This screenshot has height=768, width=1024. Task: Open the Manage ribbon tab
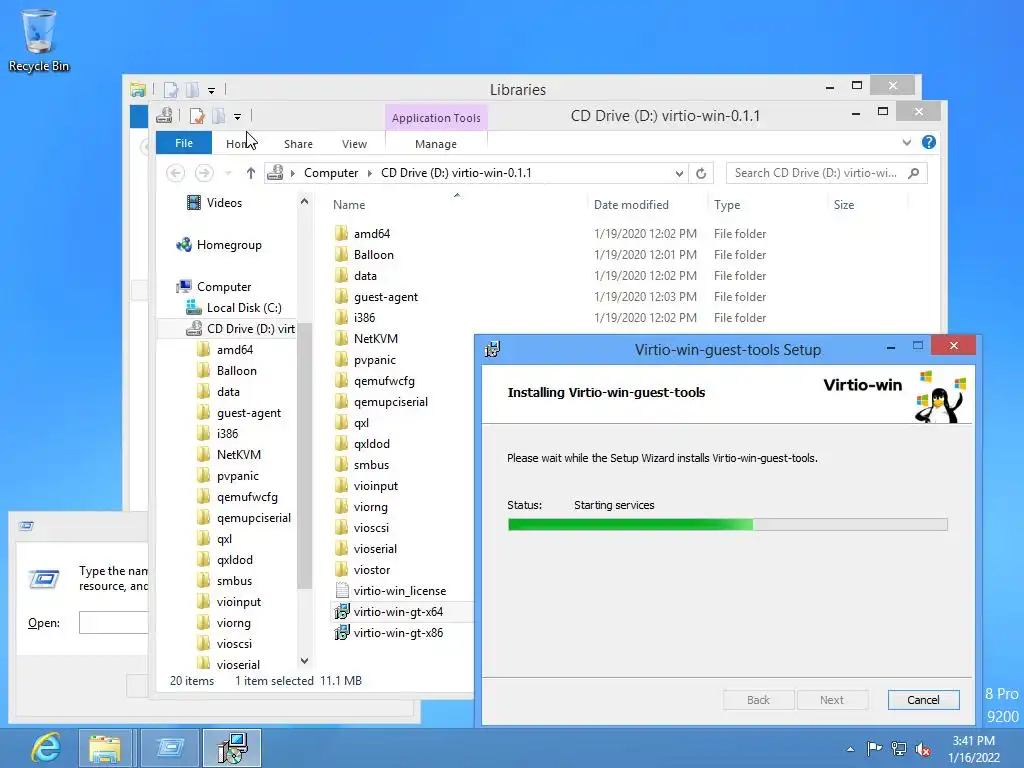click(436, 144)
